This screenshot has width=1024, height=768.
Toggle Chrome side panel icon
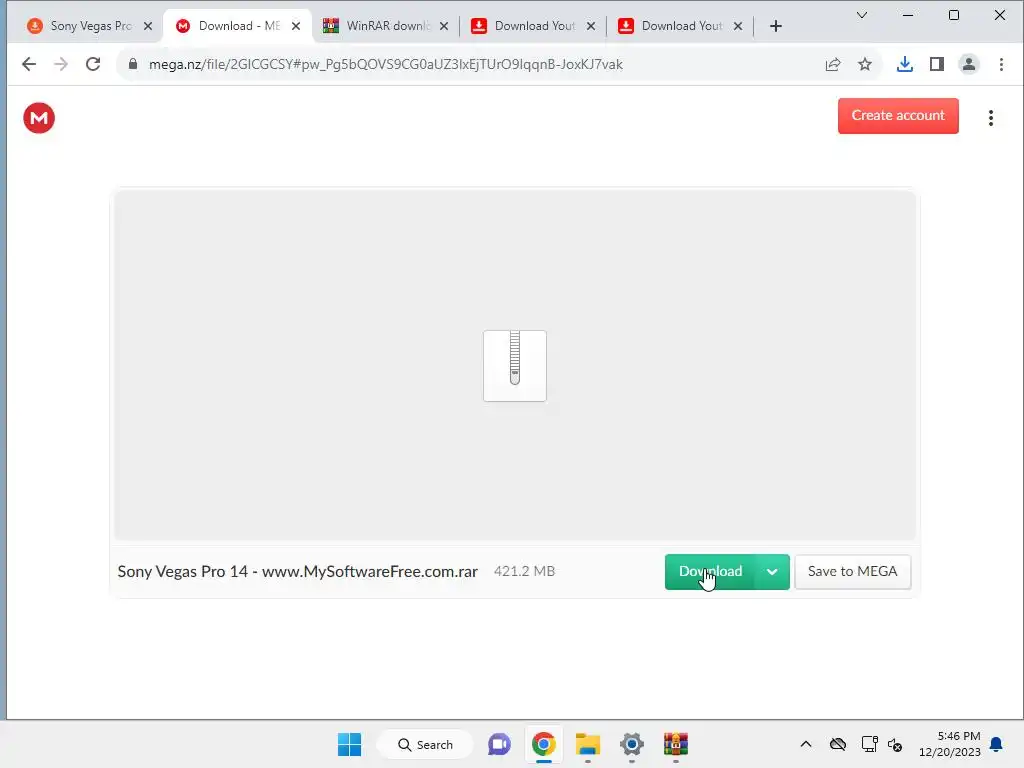[936, 64]
